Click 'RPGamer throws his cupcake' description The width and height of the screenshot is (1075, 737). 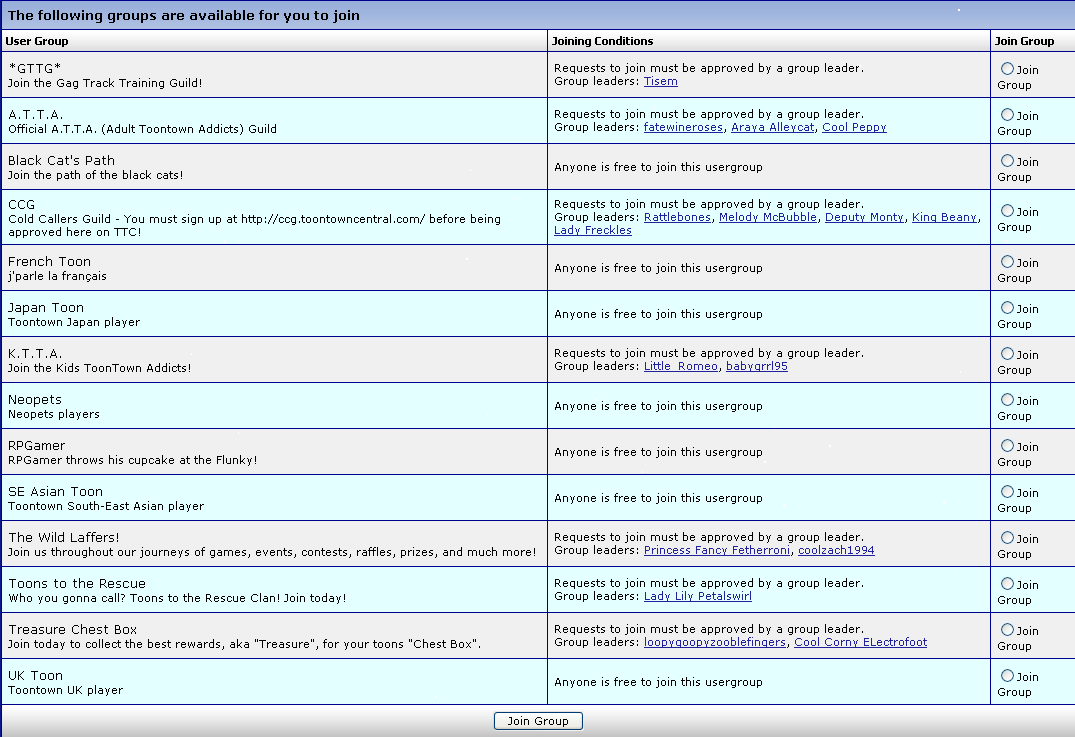(133, 460)
